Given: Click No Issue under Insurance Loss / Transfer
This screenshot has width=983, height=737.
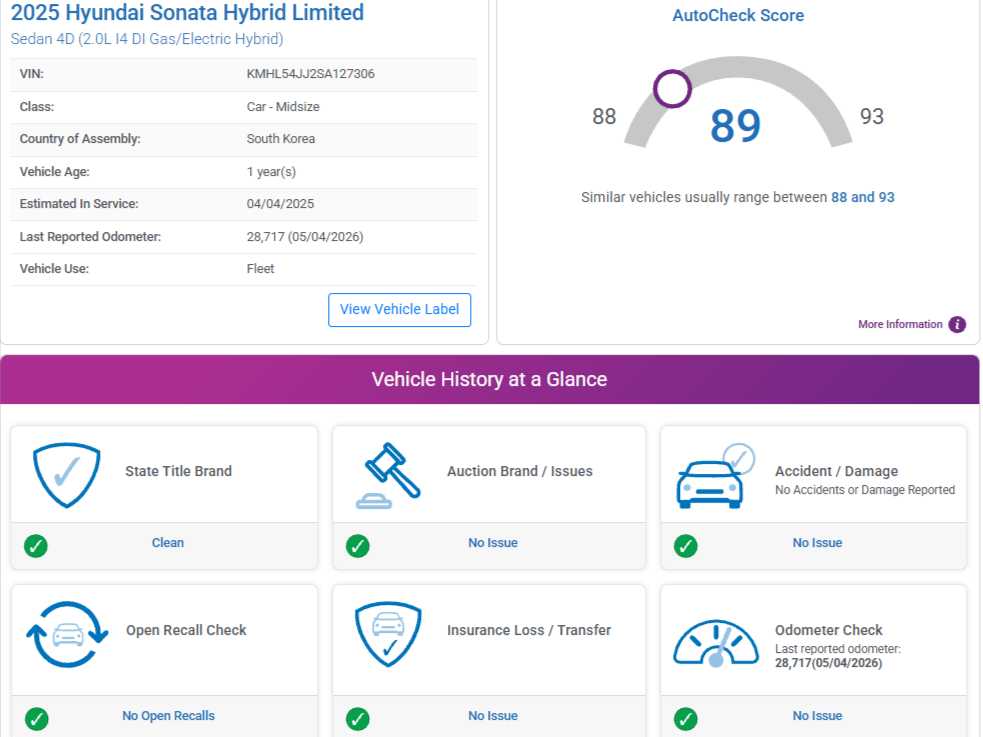Looking at the screenshot, I should 493,716.
